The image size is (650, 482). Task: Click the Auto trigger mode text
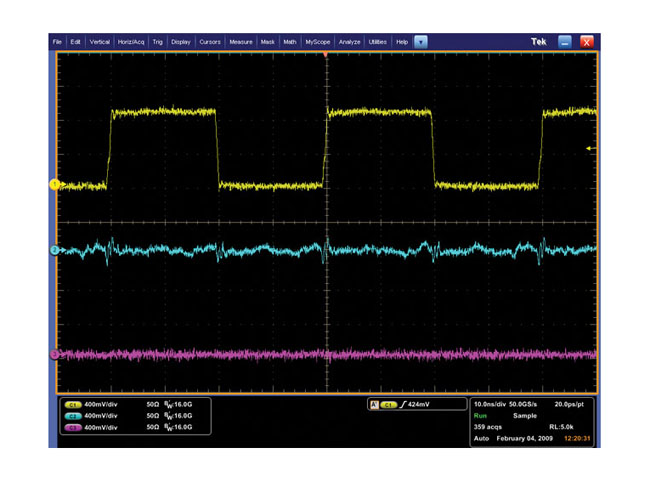tap(481, 438)
